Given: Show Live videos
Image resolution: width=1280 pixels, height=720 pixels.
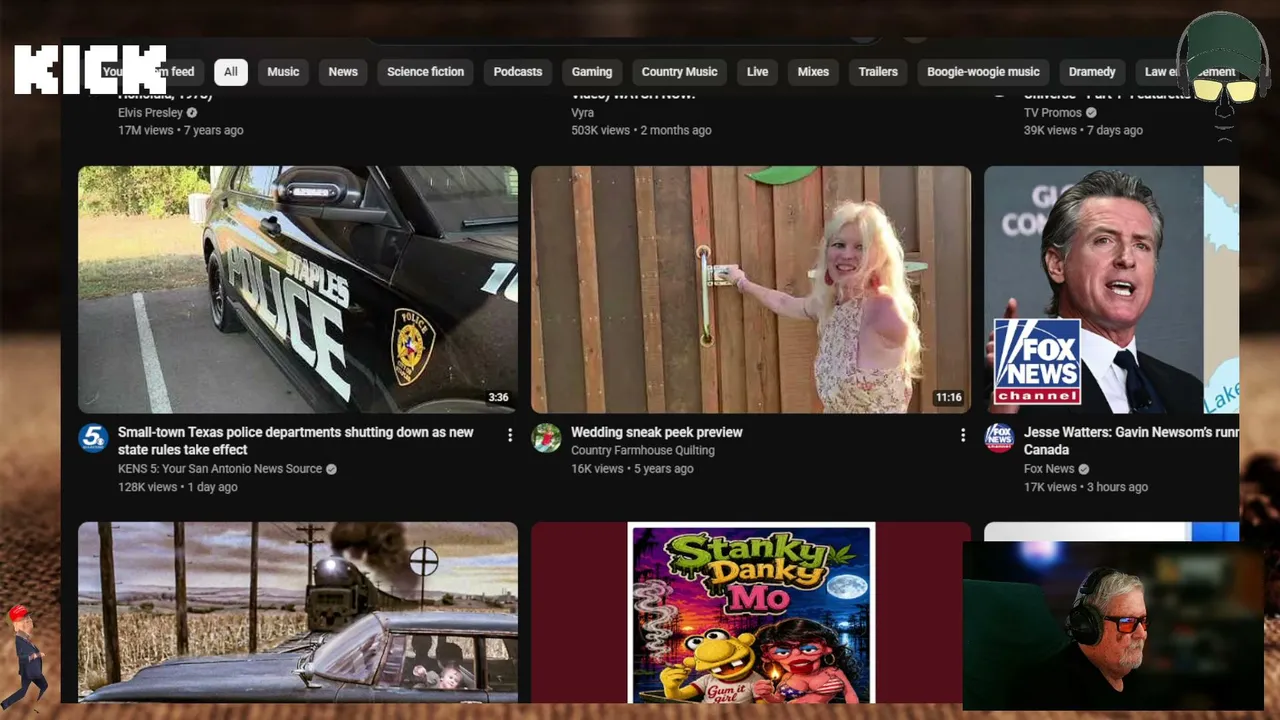Looking at the screenshot, I should [758, 72].
